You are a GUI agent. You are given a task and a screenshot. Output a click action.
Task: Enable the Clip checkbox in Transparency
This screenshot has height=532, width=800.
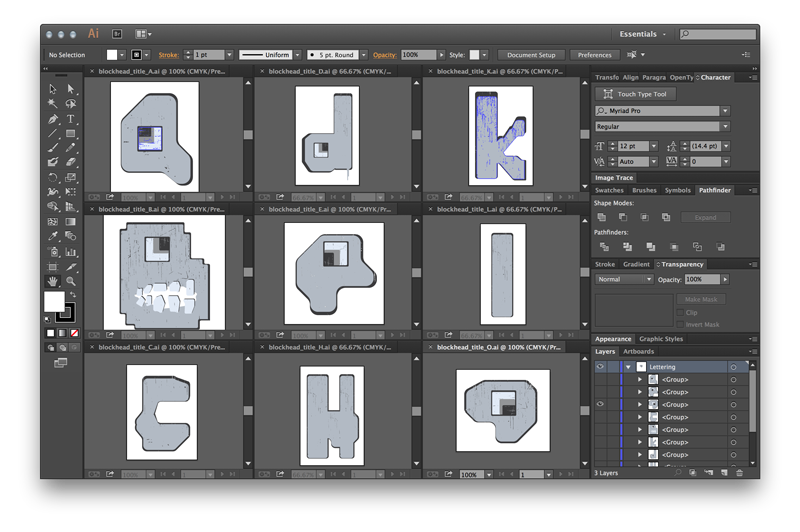pyautogui.click(x=680, y=313)
